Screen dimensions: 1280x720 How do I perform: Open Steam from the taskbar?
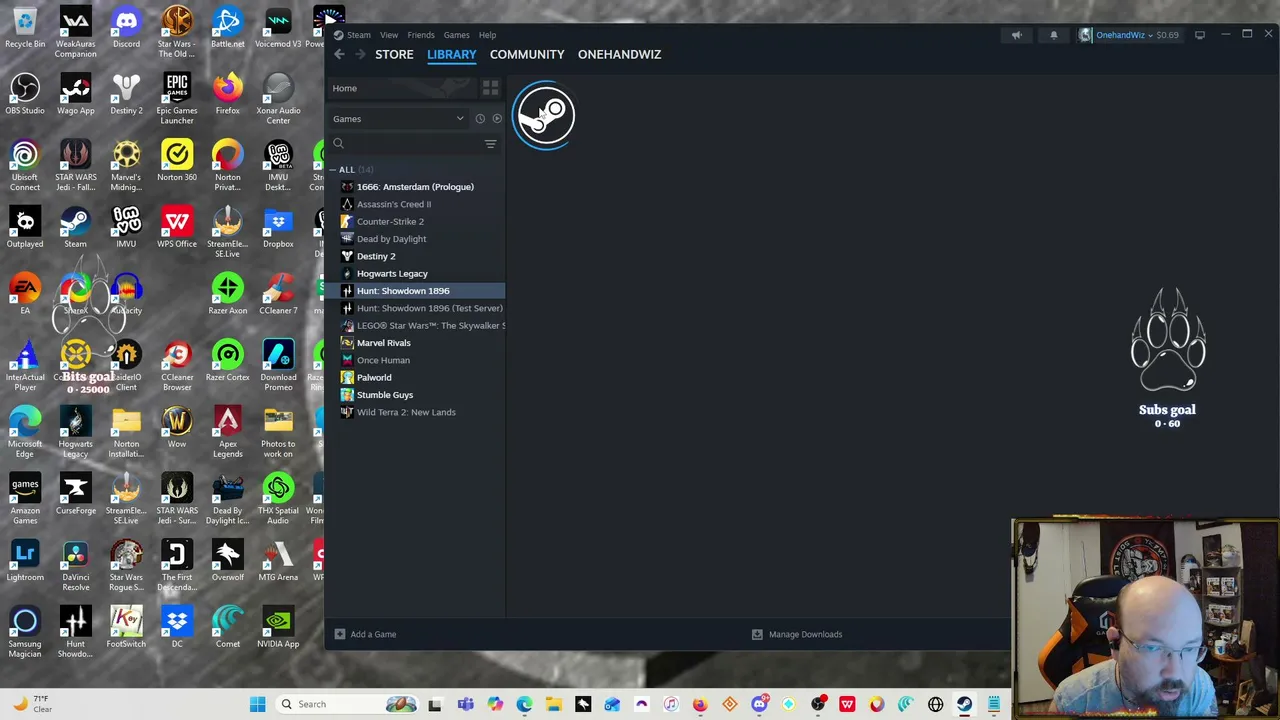tap(964, 704)
